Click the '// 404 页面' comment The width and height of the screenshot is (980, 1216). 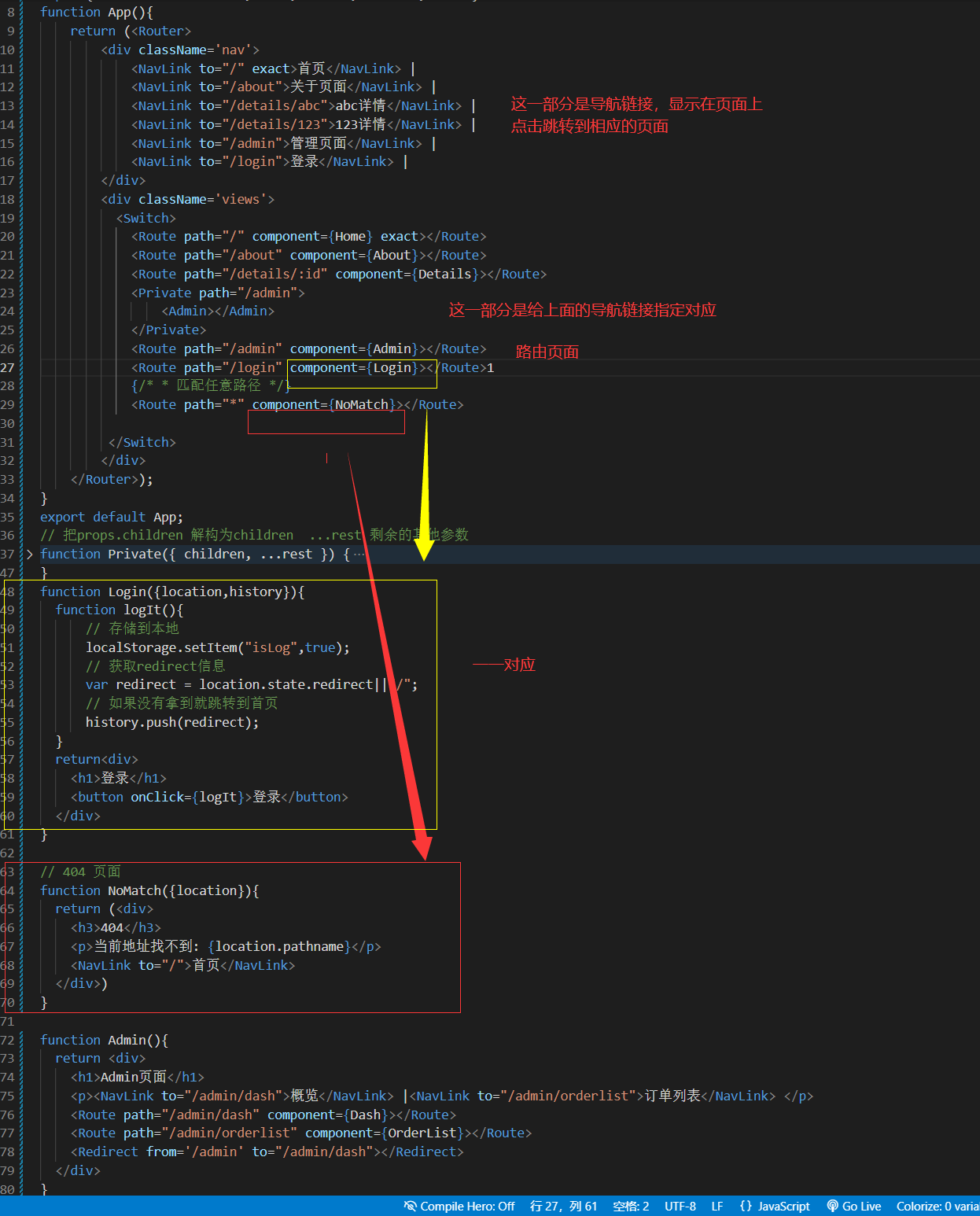[80, 871]
